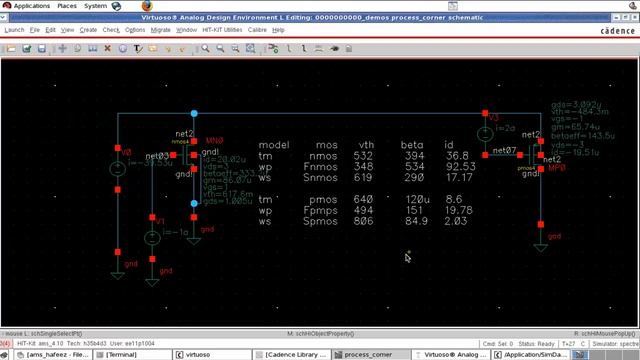The width and height of the screenshot is (640, 360).
Task: Launch Firefox from the top panel
Action: tap(147, 6)
